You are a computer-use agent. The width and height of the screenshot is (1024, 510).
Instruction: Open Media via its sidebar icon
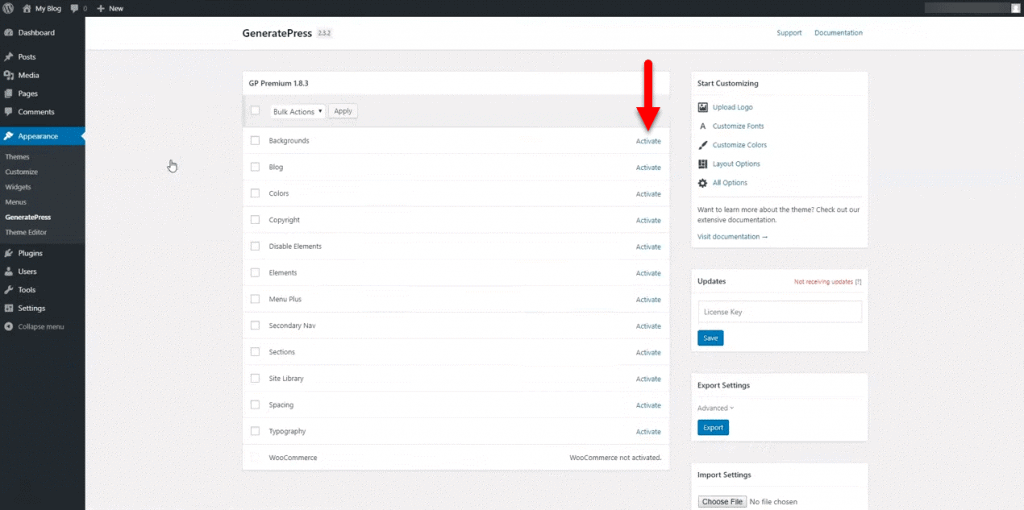pyautogui.click(x=9, y=75)
